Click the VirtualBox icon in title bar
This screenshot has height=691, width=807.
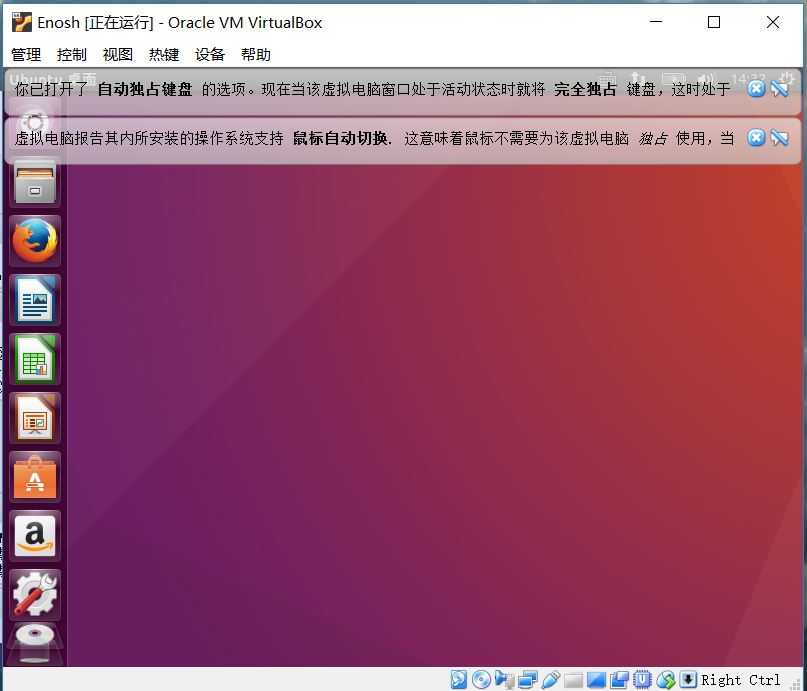point(22,22)
